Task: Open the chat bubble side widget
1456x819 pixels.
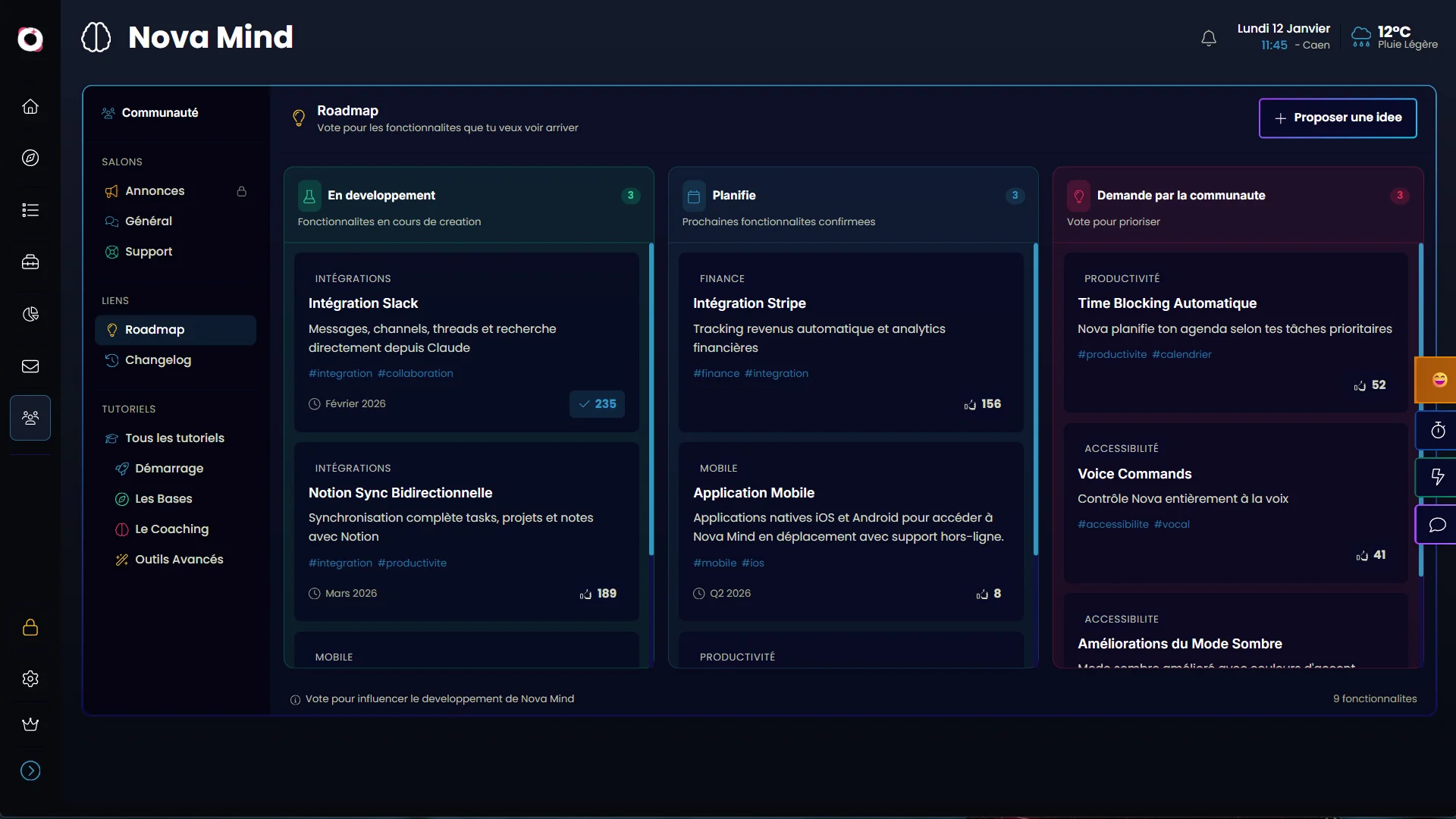Action: tap(1437, 525)
